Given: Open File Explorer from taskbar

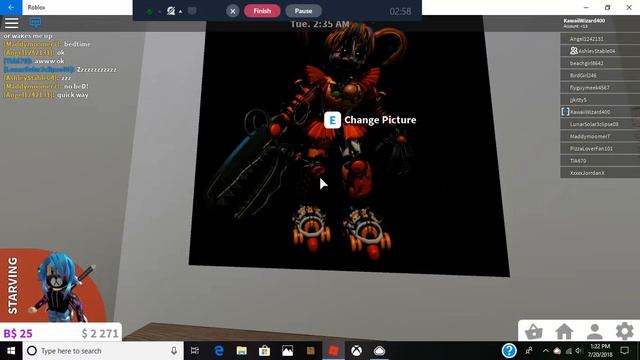Looking at the screenshot, I should point(242,351).
